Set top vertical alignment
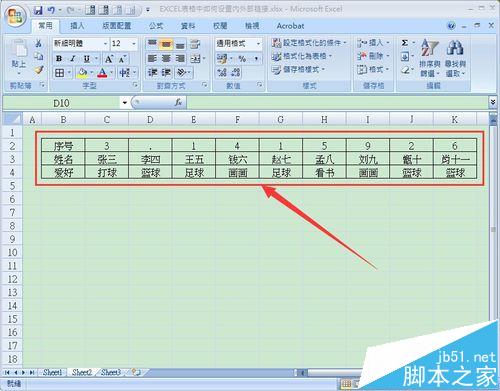Screen dimensions: 500x391 [x=152, y=44]
